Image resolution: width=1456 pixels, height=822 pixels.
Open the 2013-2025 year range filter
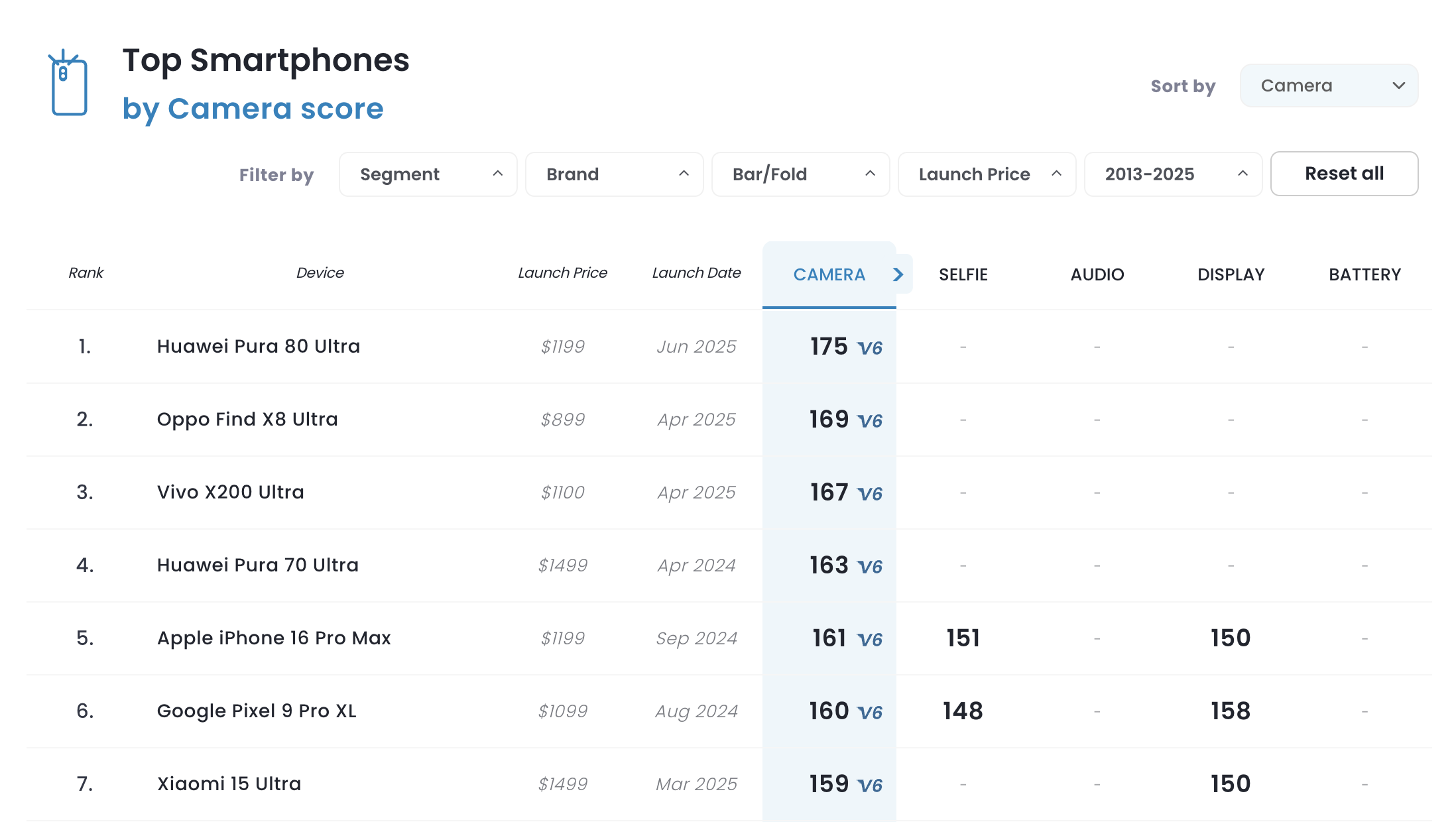point(1173,174)
